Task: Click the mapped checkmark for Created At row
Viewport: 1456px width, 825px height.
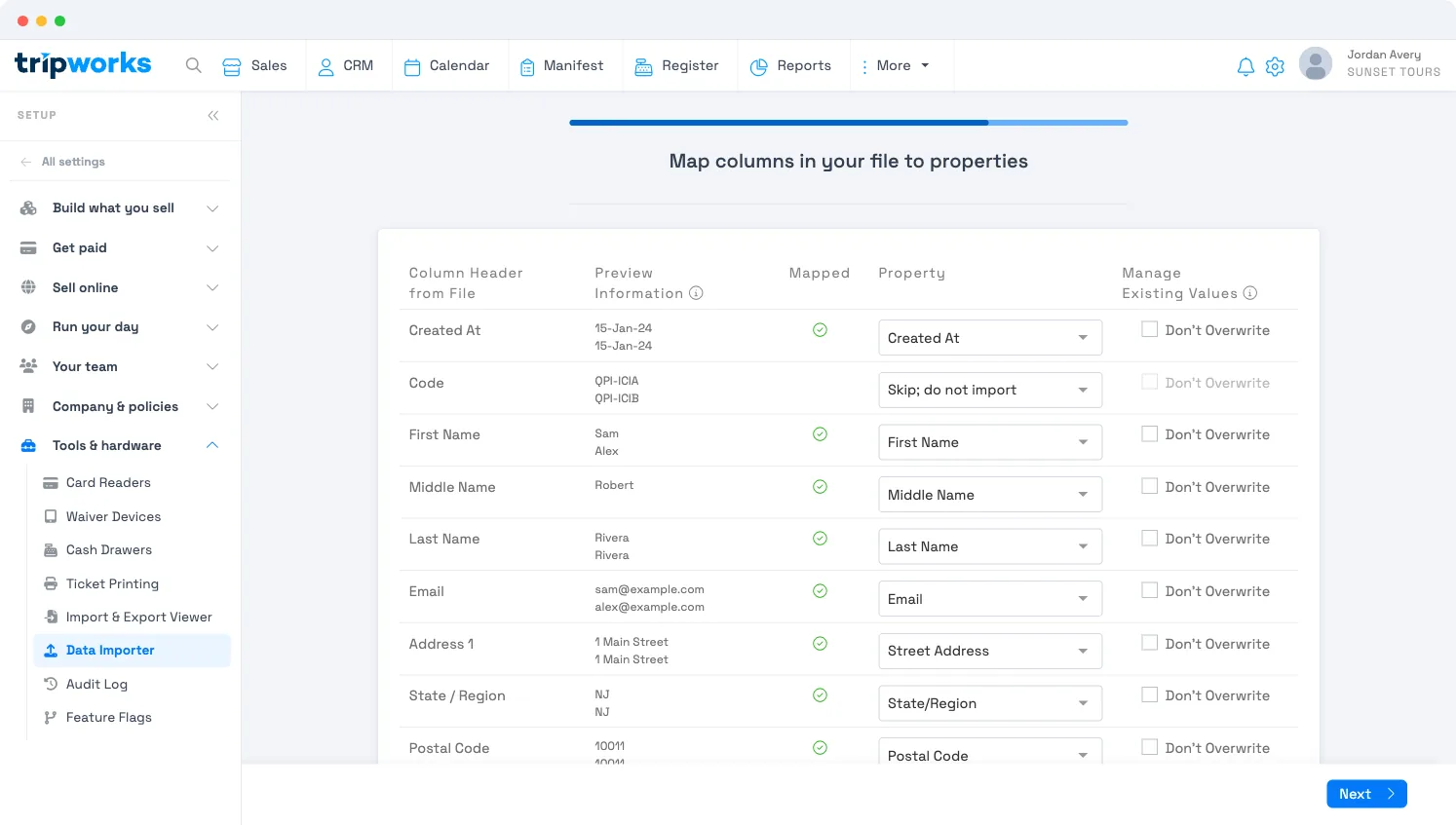Action: point(820,330)
